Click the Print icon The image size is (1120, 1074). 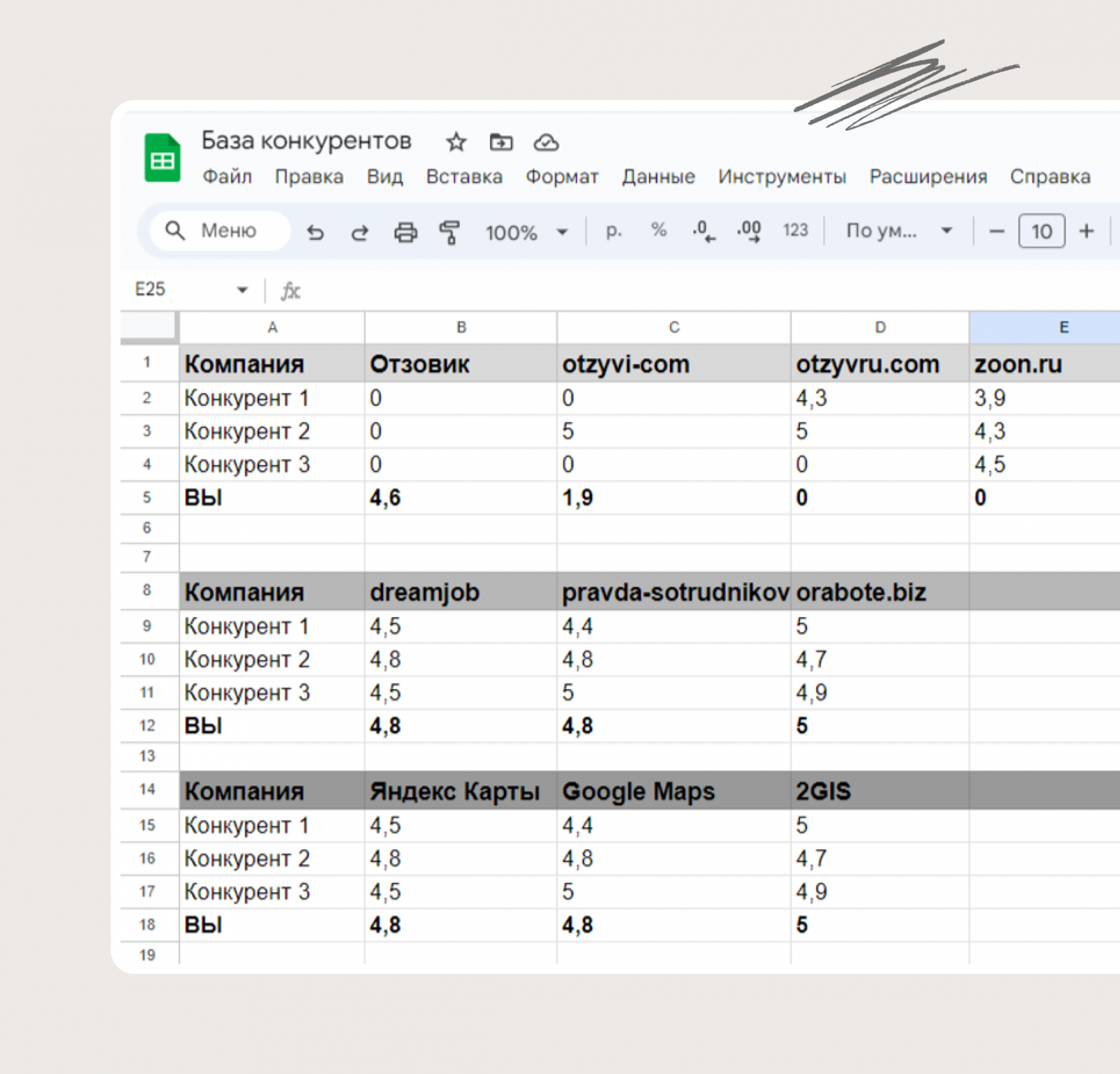(405, 232)
